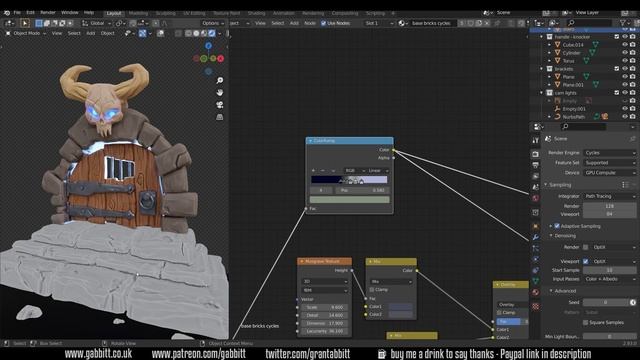The width and height of the screenshot is (640, 360).
Task: Hide Torus with its eye icon
Action: (x=624, y=60)
